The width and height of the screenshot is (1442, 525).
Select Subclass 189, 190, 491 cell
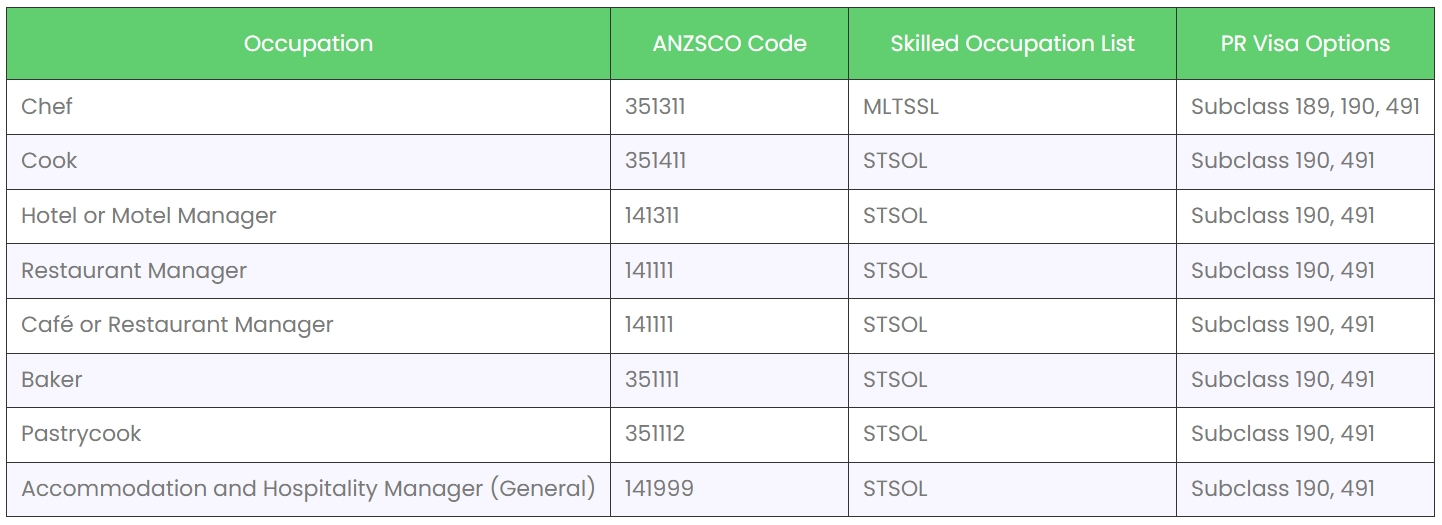[x=1305, y=107]
